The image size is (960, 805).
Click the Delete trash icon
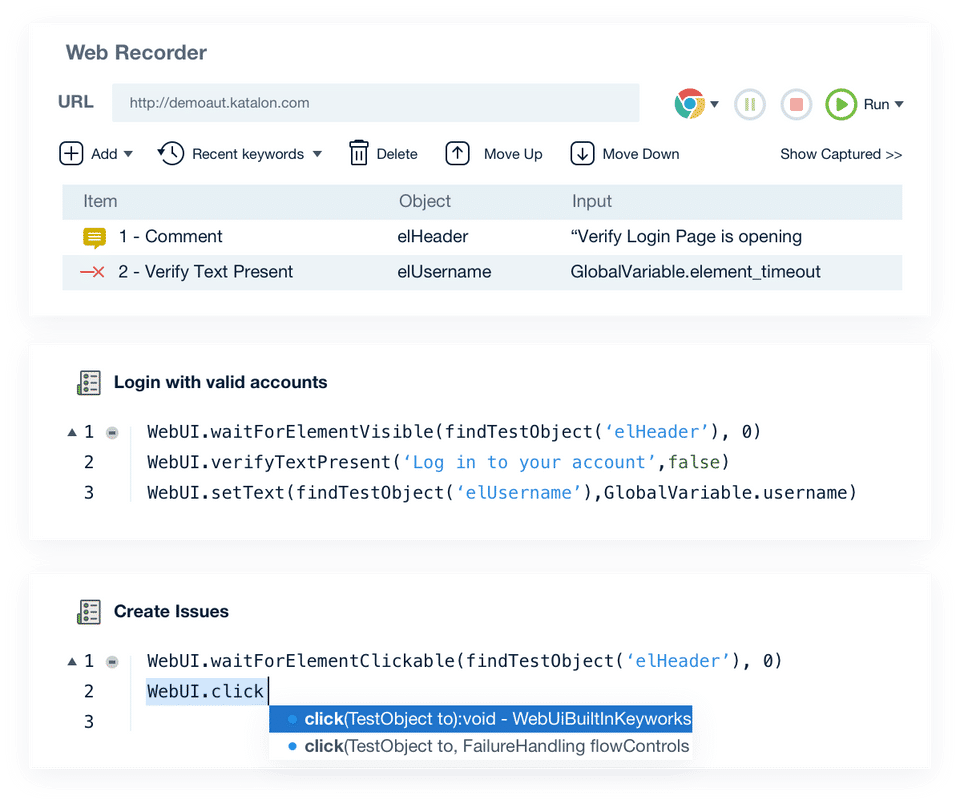(x=359, y=153)
